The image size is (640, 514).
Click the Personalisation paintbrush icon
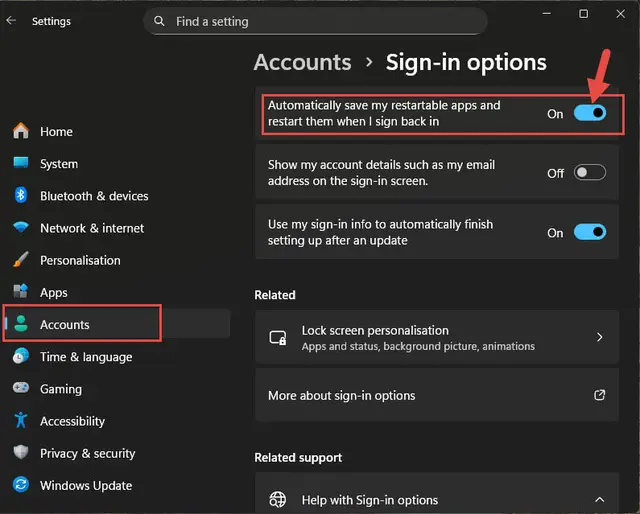[x=20, y=260]
